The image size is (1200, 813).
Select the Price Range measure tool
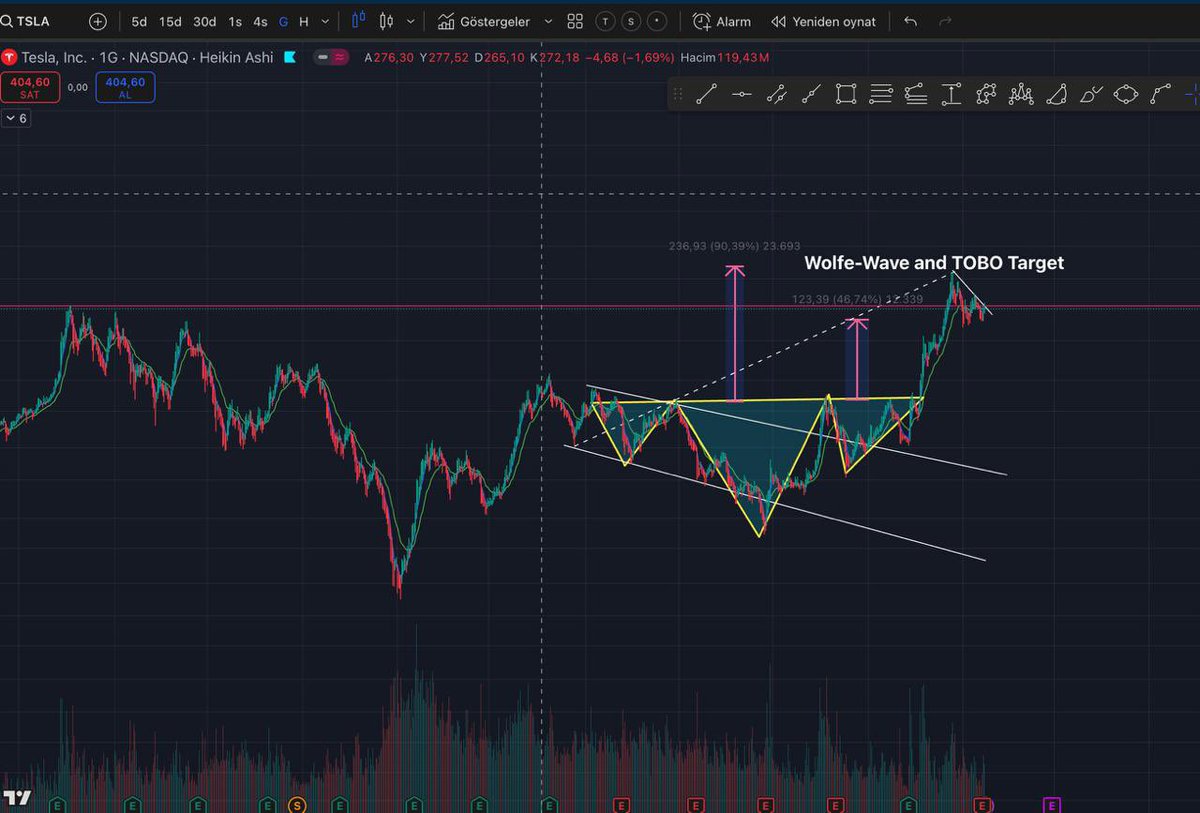(x=951, y=95)
